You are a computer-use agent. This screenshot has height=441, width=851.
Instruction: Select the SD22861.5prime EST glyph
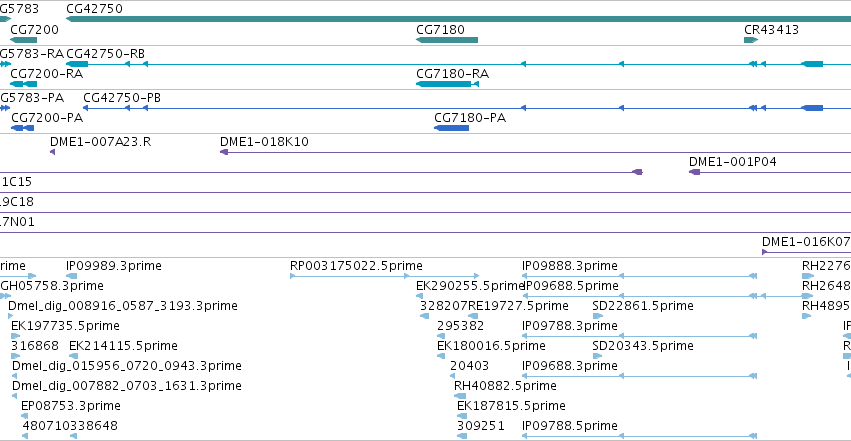tap(598, 316)
